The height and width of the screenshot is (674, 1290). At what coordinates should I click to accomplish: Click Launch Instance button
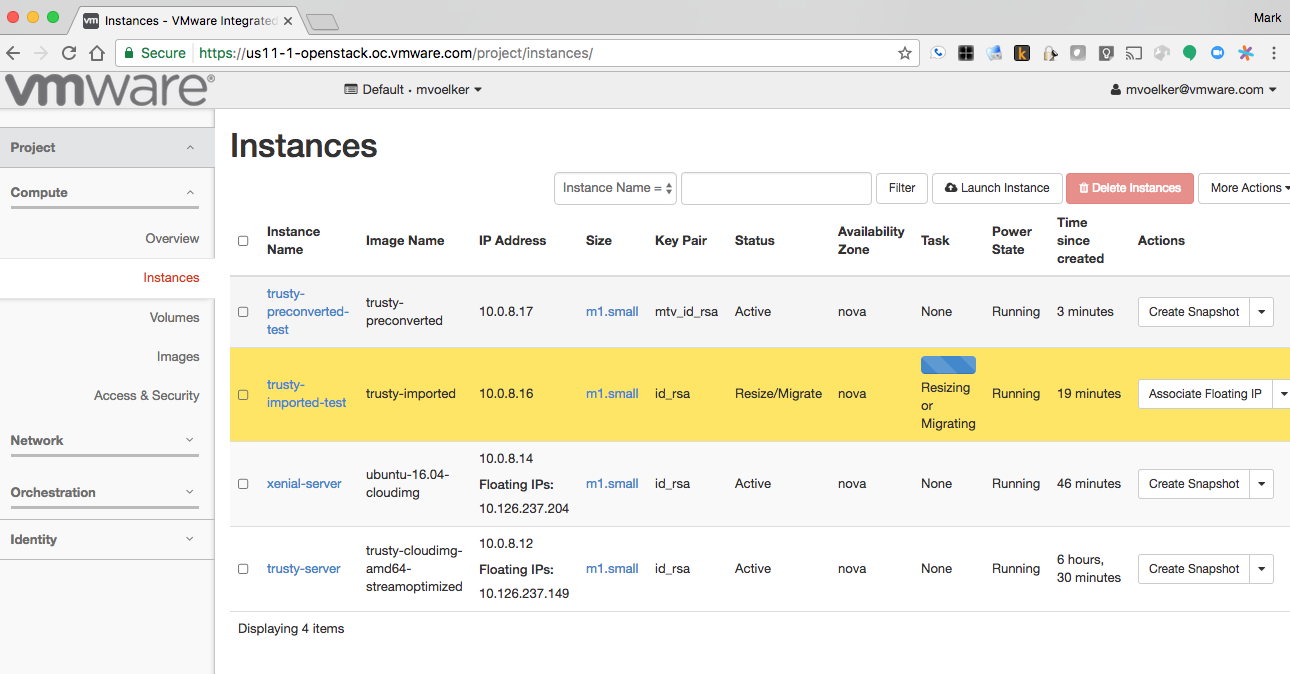coord(997,188)
